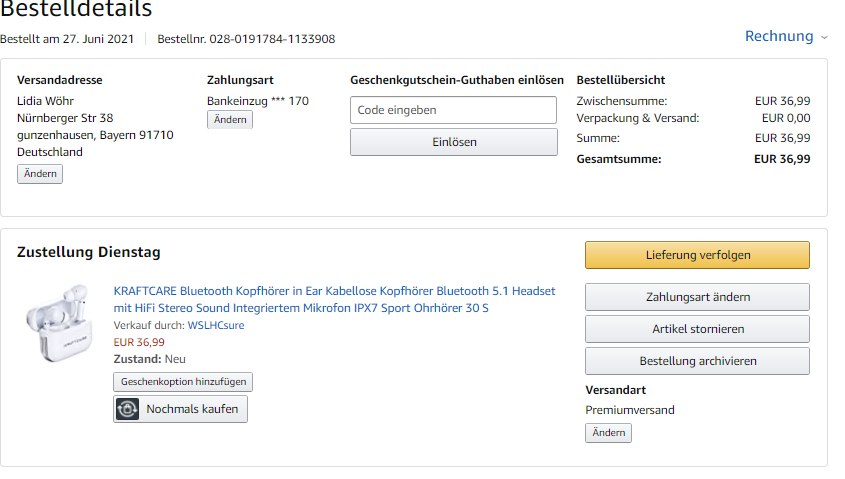The image size is (845, 479).
Task: Click the buy-again circular arrow icon
Action: [x=128, y=409]
